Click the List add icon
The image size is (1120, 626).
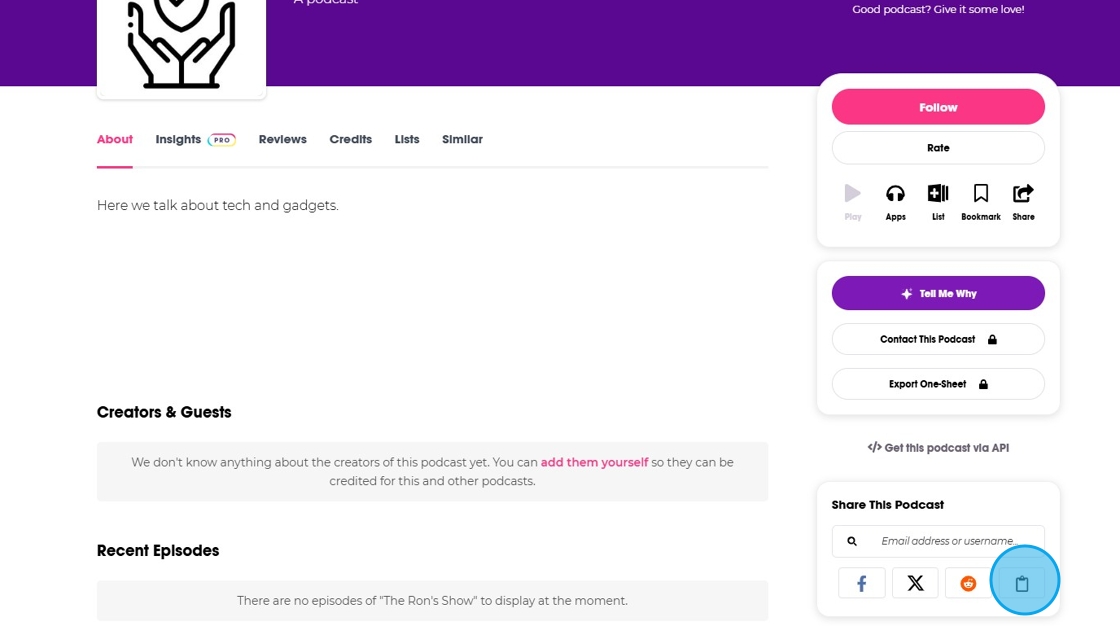[938, 194]
